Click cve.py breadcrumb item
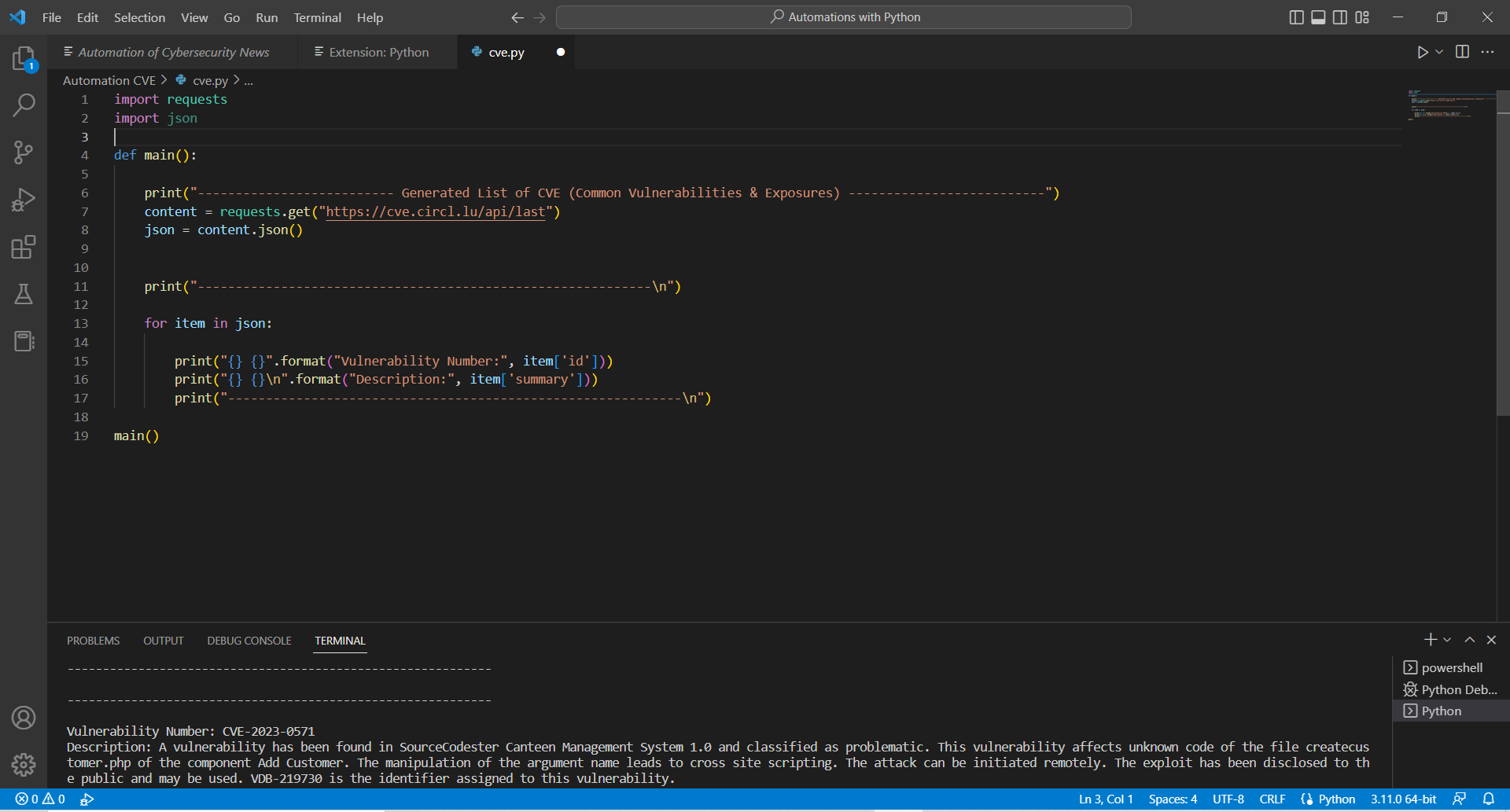 coord(203,80)
